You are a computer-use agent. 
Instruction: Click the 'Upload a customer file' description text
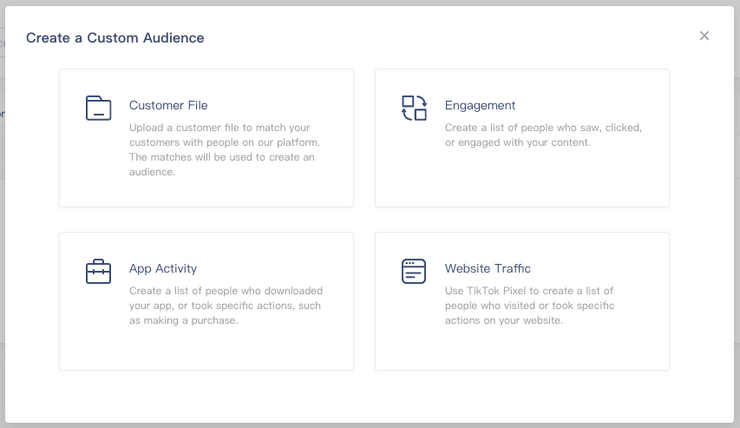coord(225,150)
